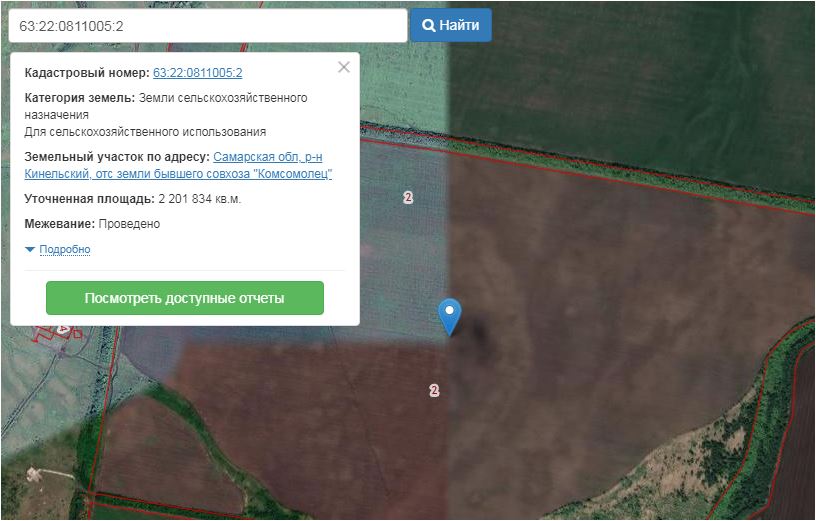This screenshot has height=521, width=816.
Task: Focus the cadastral number search field
Action: tap(207, 26)
